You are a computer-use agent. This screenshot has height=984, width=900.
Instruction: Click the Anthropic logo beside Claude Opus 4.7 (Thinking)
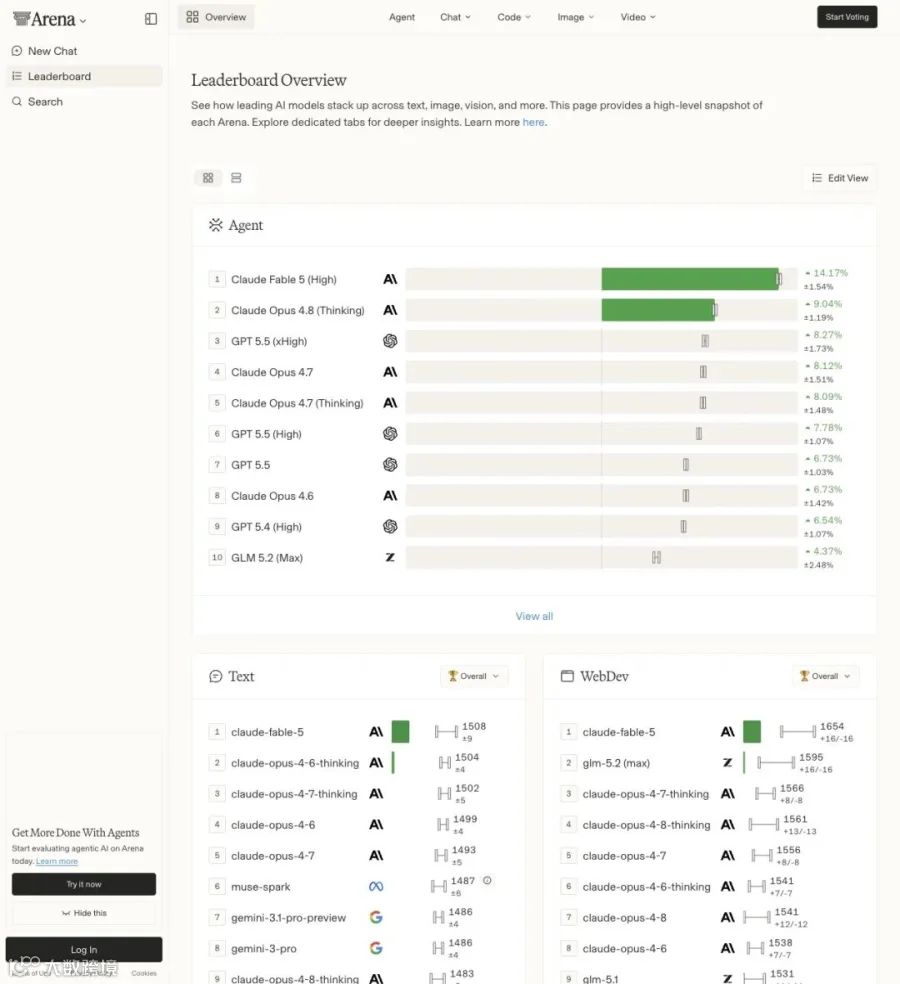click(390, 403)
